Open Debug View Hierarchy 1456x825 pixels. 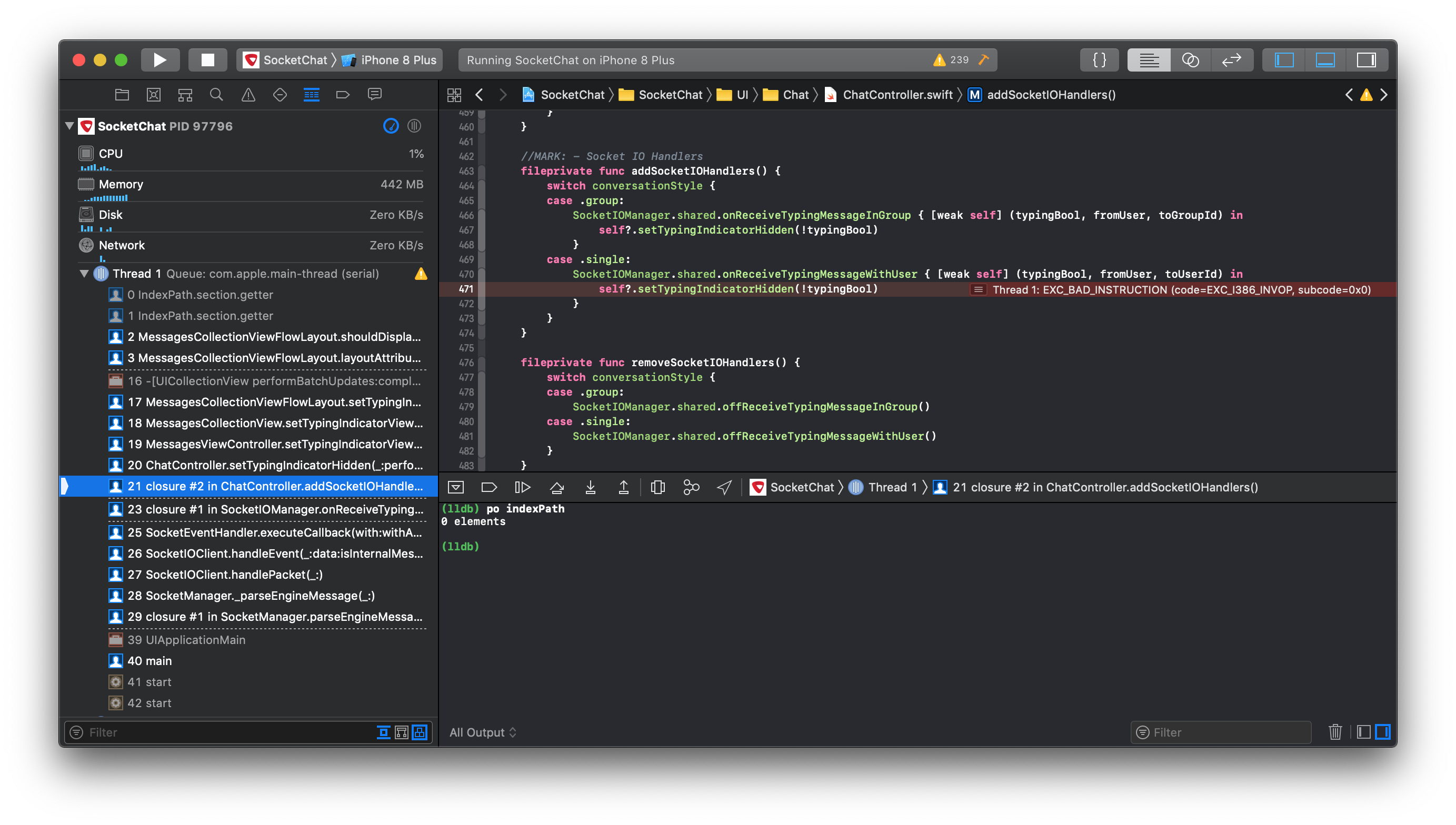(x=657, y=487)
